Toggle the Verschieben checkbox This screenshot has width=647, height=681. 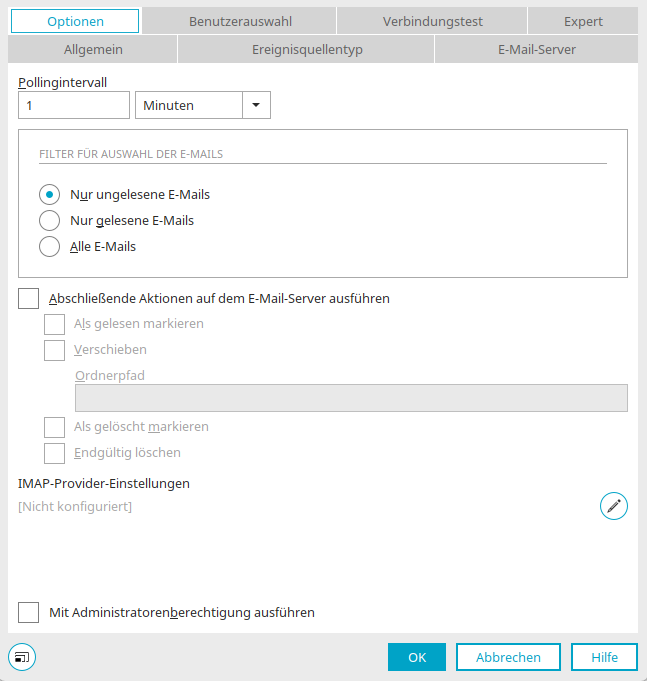click(54, 350)
